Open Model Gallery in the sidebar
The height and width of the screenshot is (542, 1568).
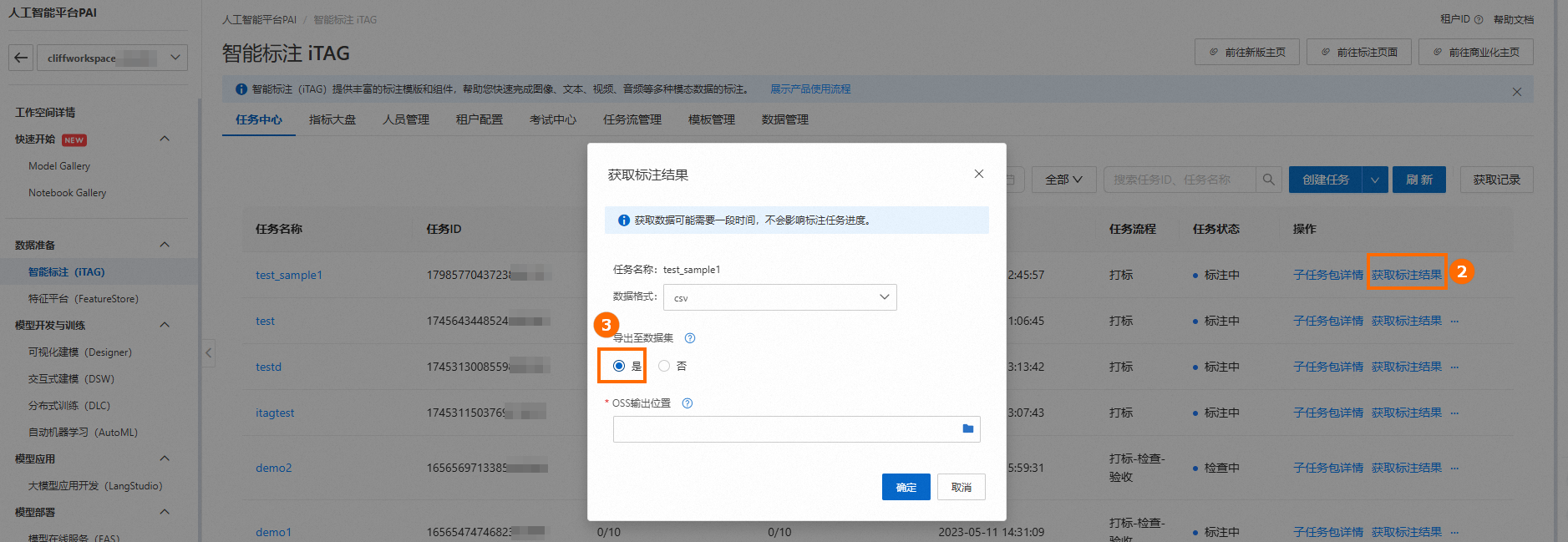click(59, 166)
